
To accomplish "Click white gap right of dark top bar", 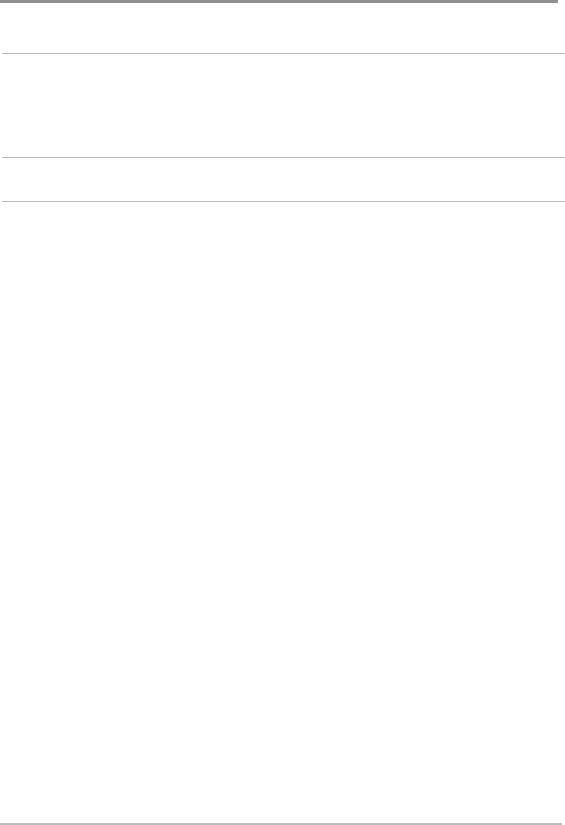I will pyautogui.click(x=561, y=2).
